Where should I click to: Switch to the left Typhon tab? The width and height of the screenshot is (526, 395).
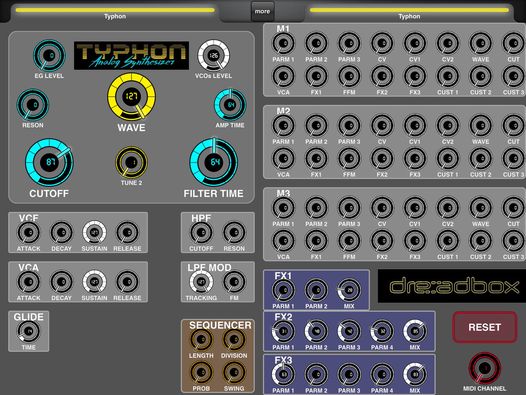115,13
